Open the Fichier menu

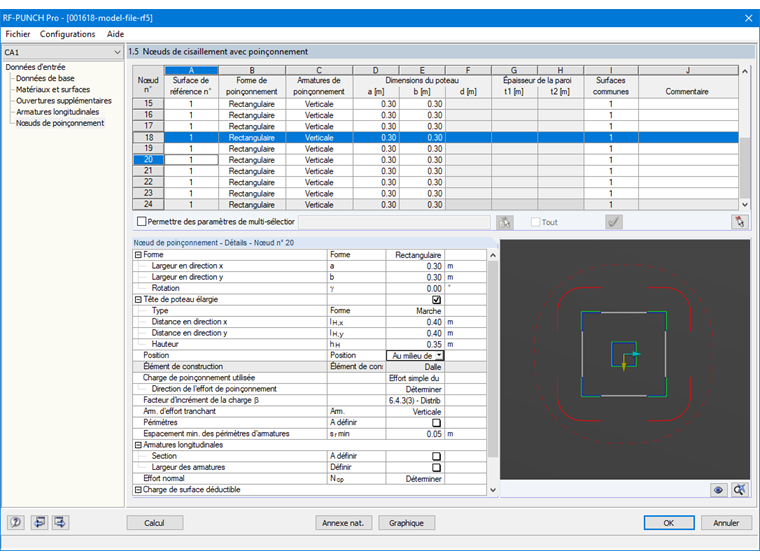pos(18,34)
